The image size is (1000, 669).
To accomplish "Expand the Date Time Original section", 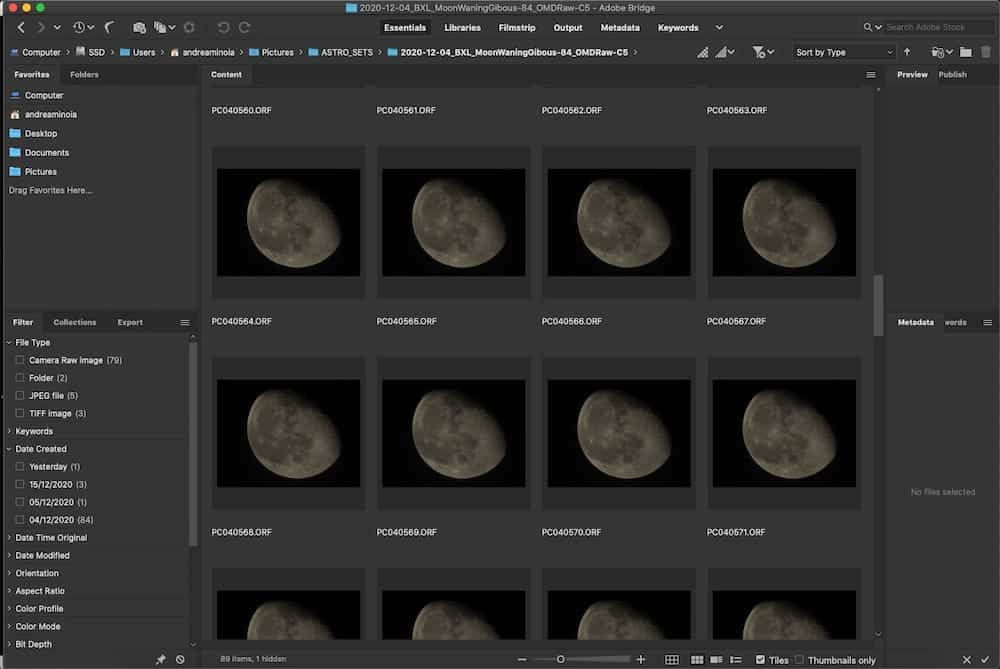I will click(9, 538).
